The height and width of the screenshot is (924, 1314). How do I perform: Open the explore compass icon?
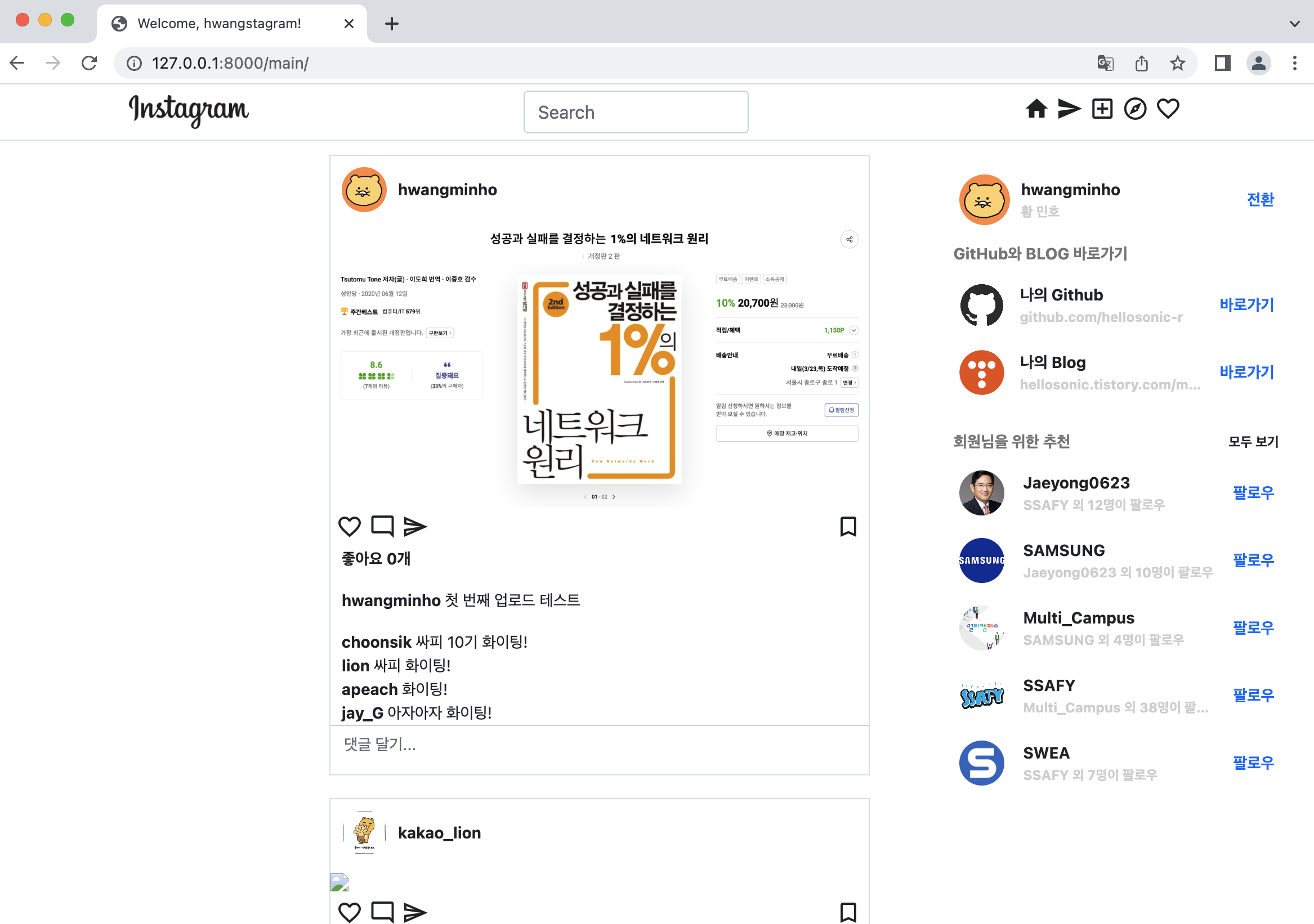pyautogui.click(x=1135, y=109)
